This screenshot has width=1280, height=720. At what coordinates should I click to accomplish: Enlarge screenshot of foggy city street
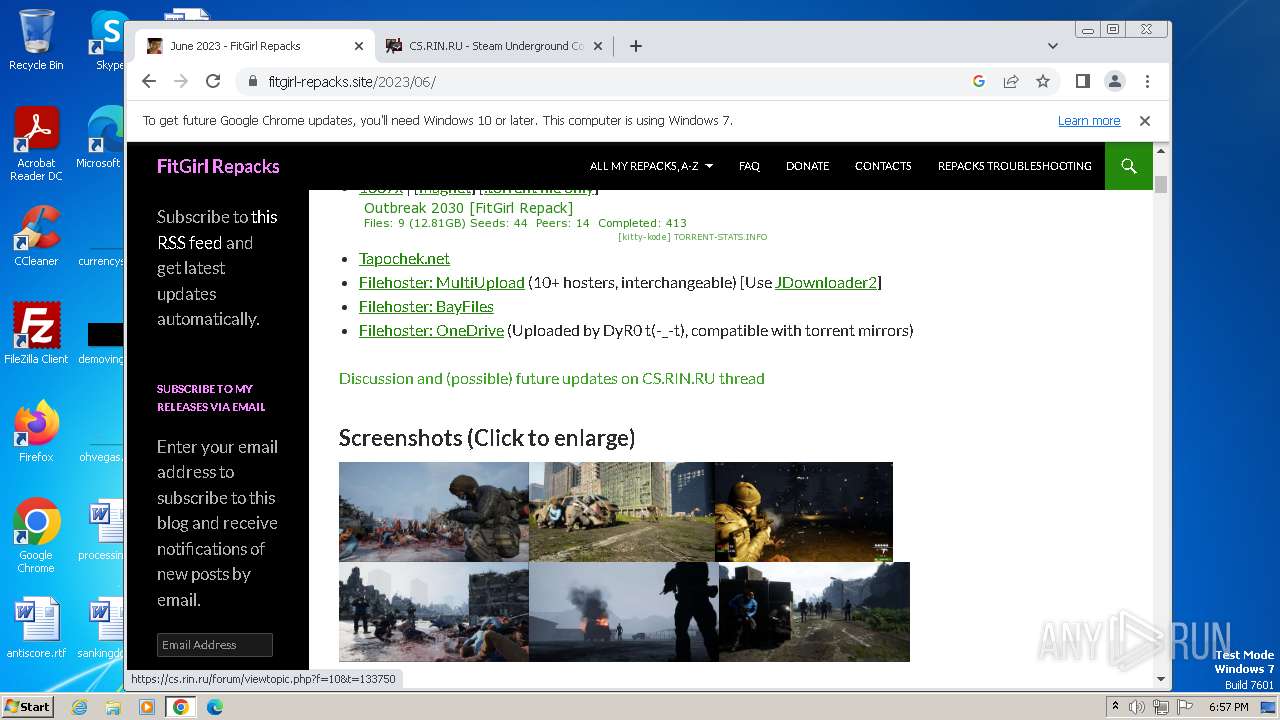pos(434,611)
